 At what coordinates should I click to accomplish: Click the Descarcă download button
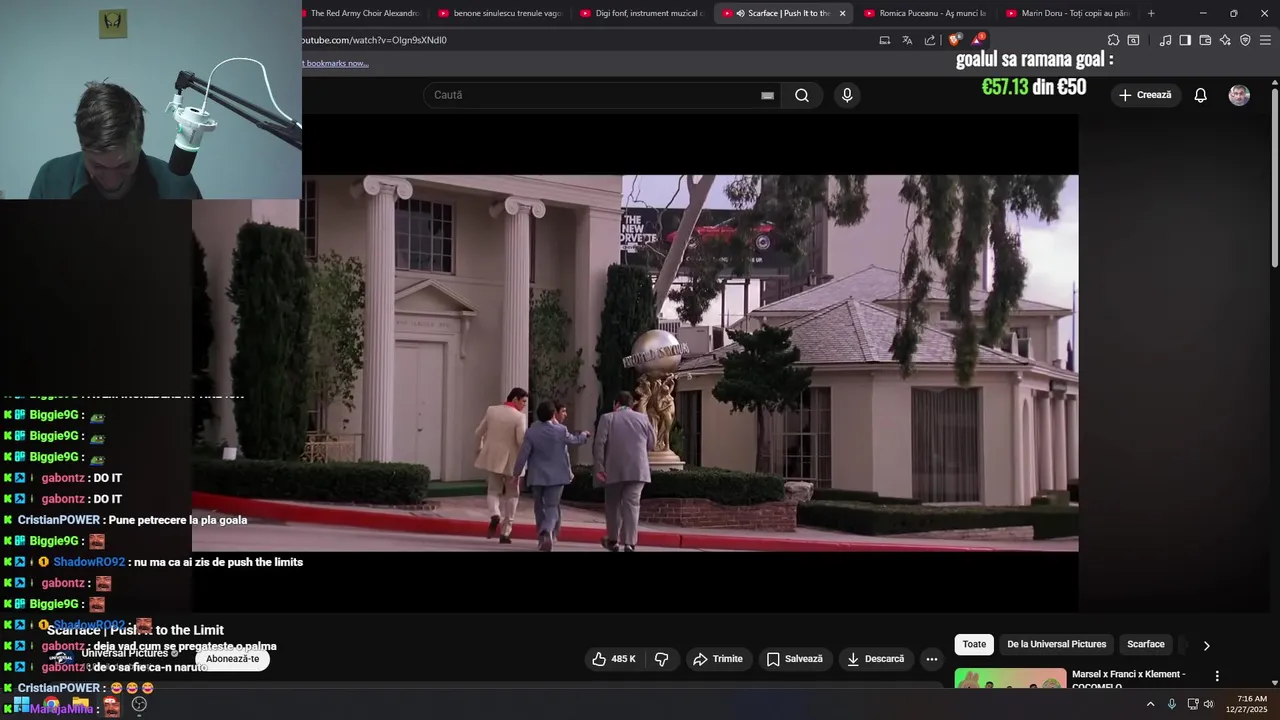pos(875,659)
